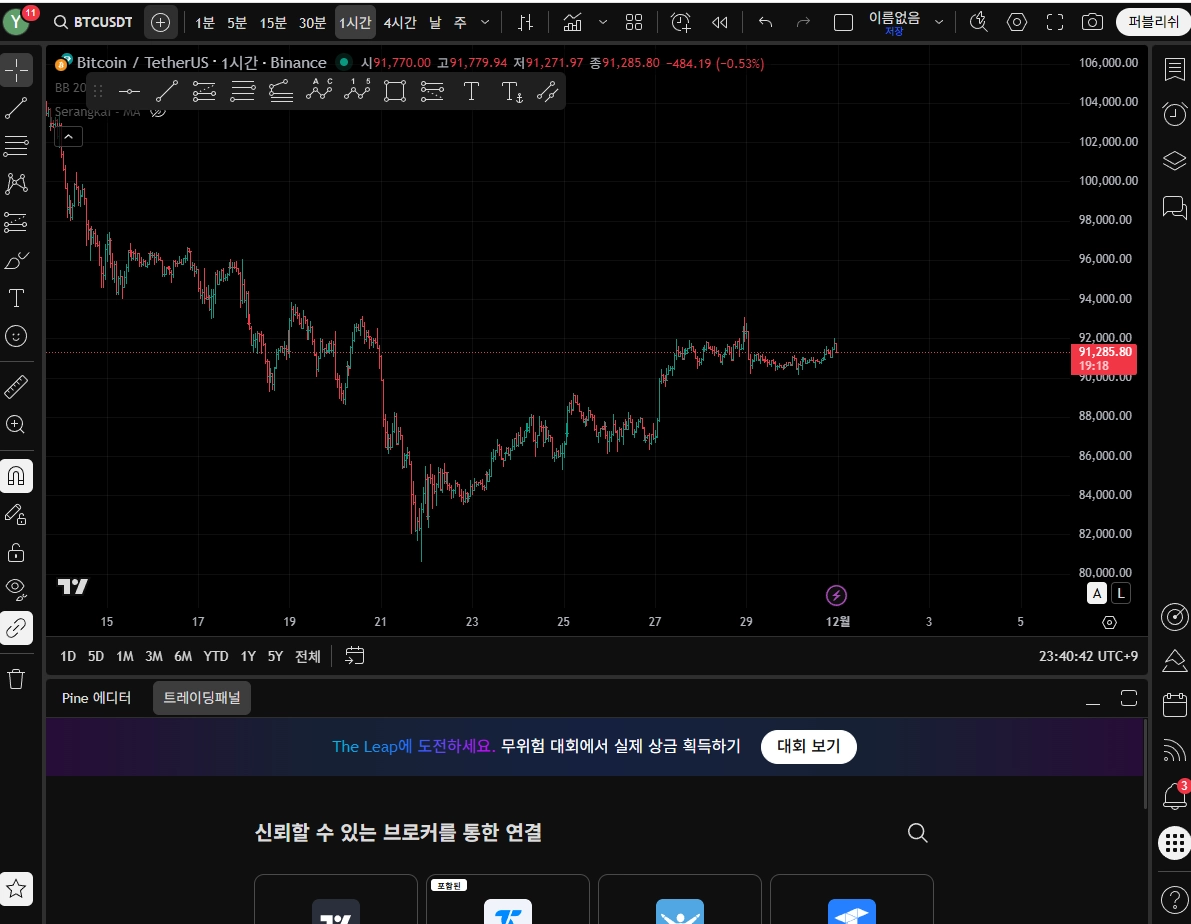Click the 대회 보기 button
1191x924 pixels.
808,746
